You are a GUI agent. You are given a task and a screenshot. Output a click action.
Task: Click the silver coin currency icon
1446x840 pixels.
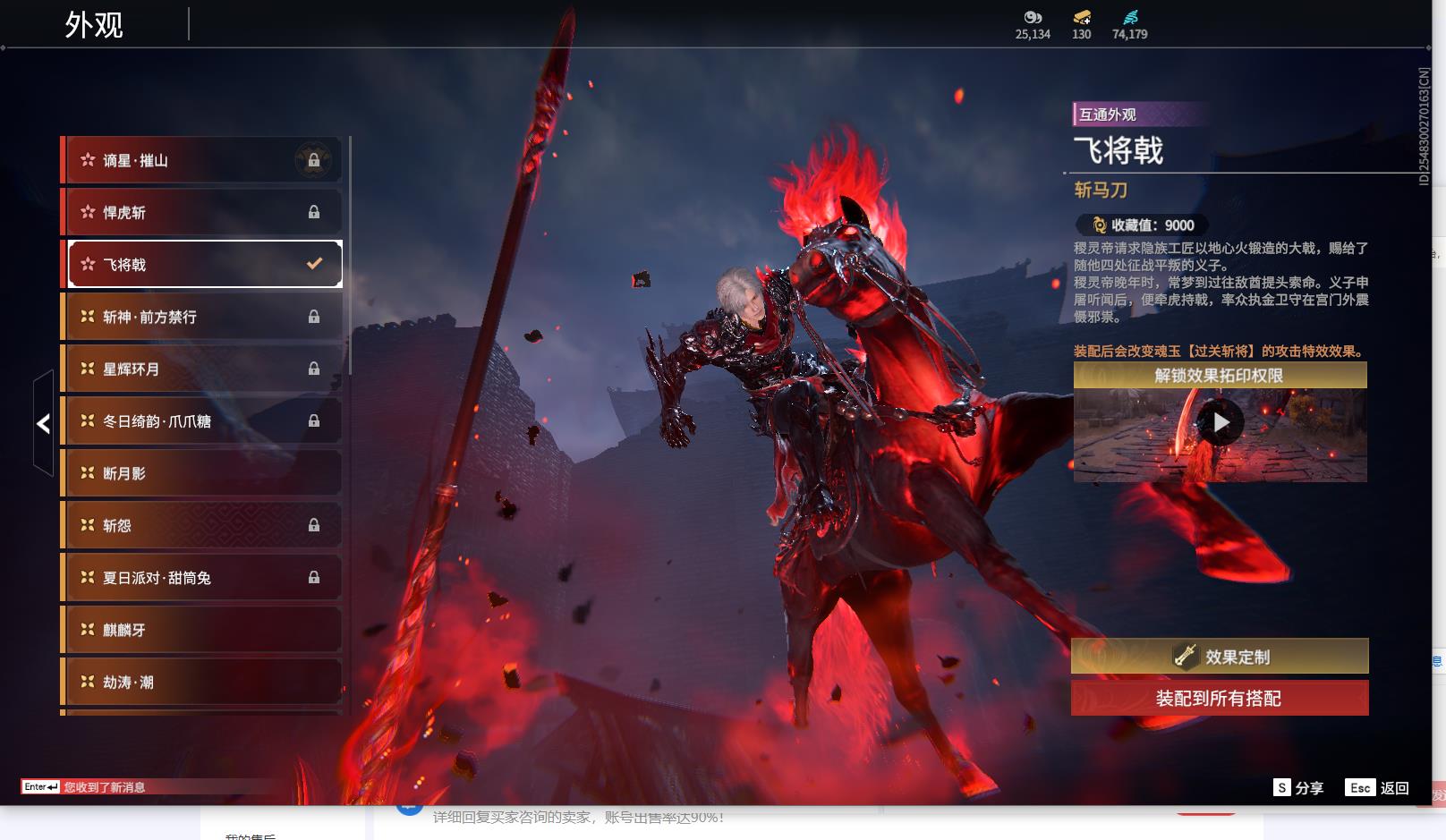click(x=1033, y=17)
